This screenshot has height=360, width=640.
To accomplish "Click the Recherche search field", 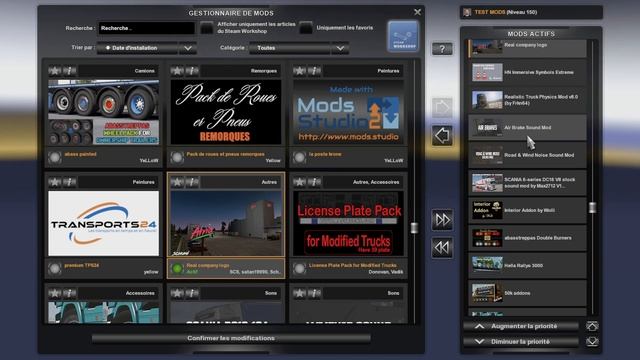I will pos(147,28).
